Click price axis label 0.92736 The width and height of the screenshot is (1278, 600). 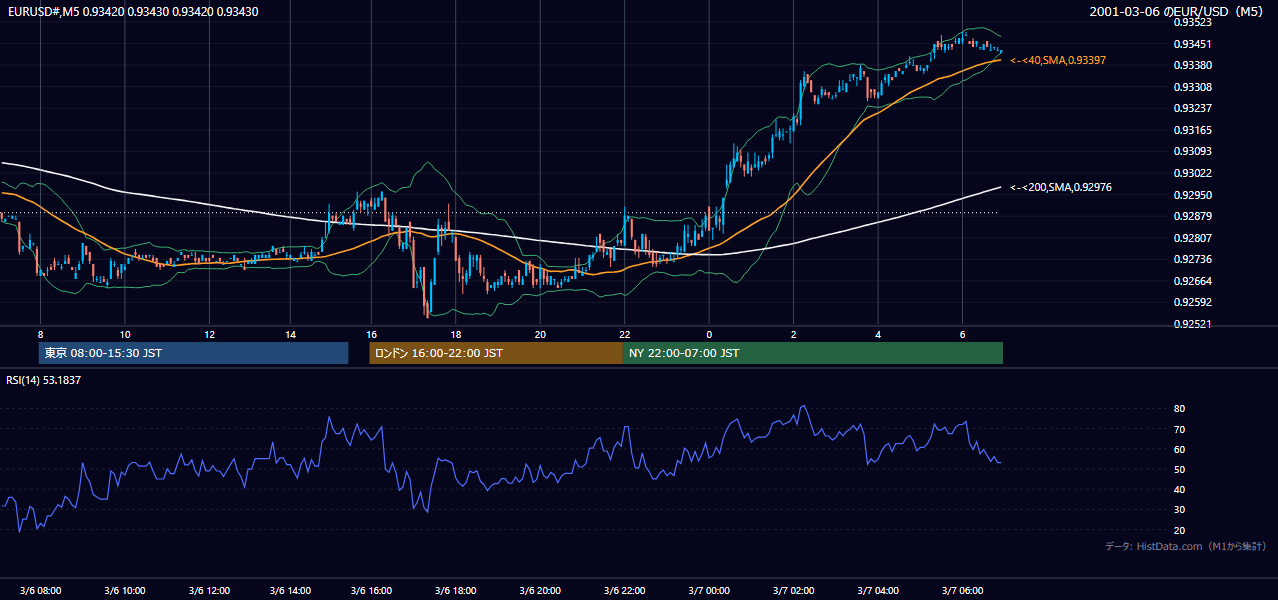coord(1192,259)
